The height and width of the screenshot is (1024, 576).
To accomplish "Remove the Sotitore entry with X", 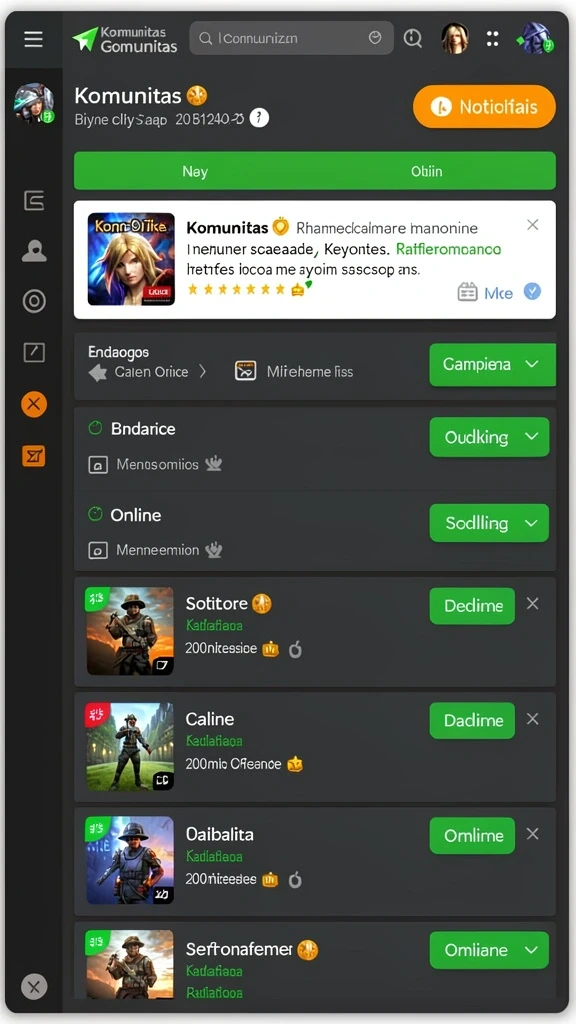I will coord(533,603).
